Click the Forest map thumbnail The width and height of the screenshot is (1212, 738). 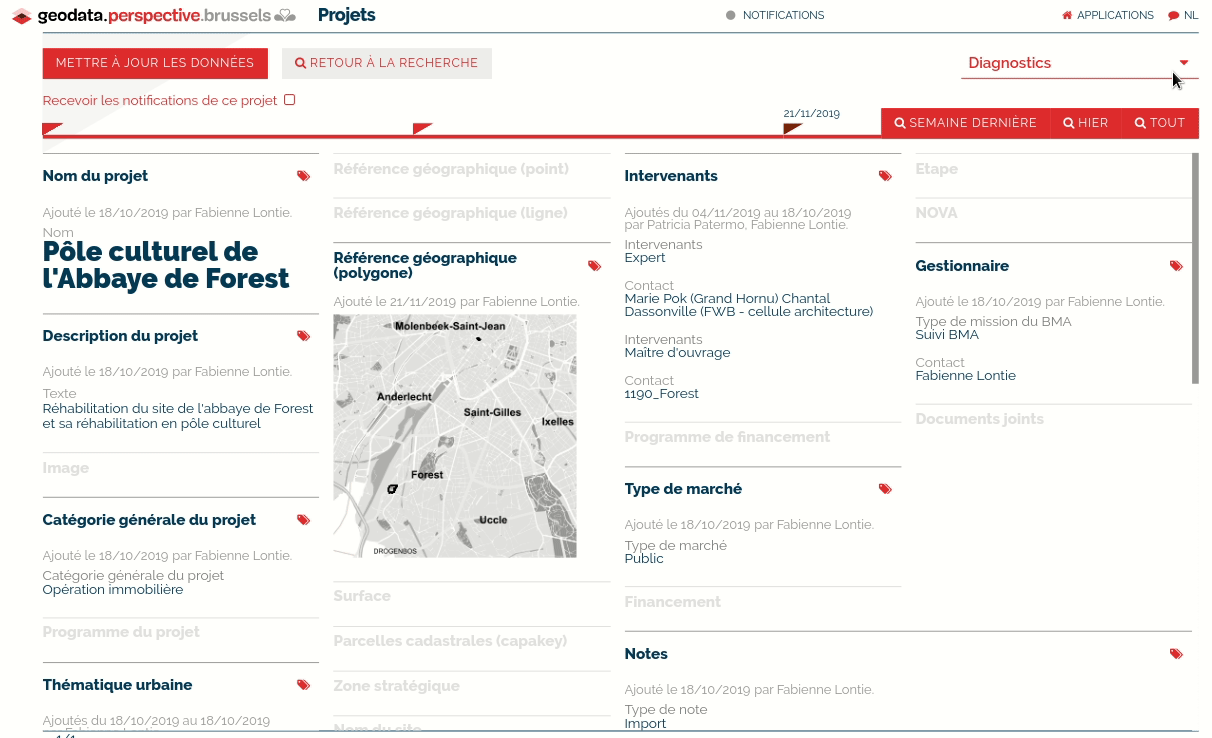[x=454, y=436]
